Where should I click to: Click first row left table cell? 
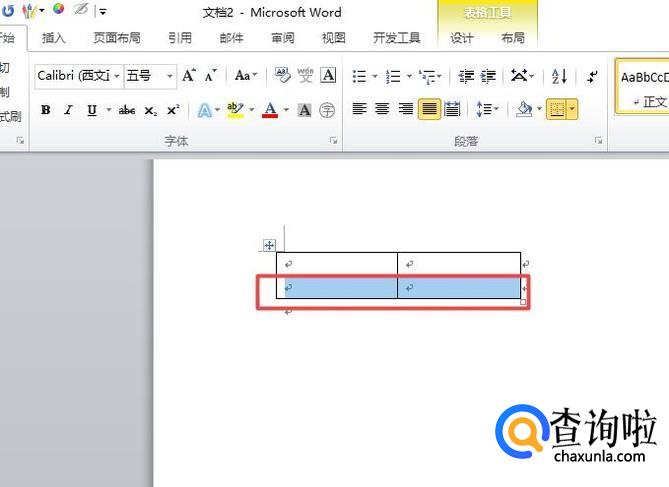tap(337, 263)
